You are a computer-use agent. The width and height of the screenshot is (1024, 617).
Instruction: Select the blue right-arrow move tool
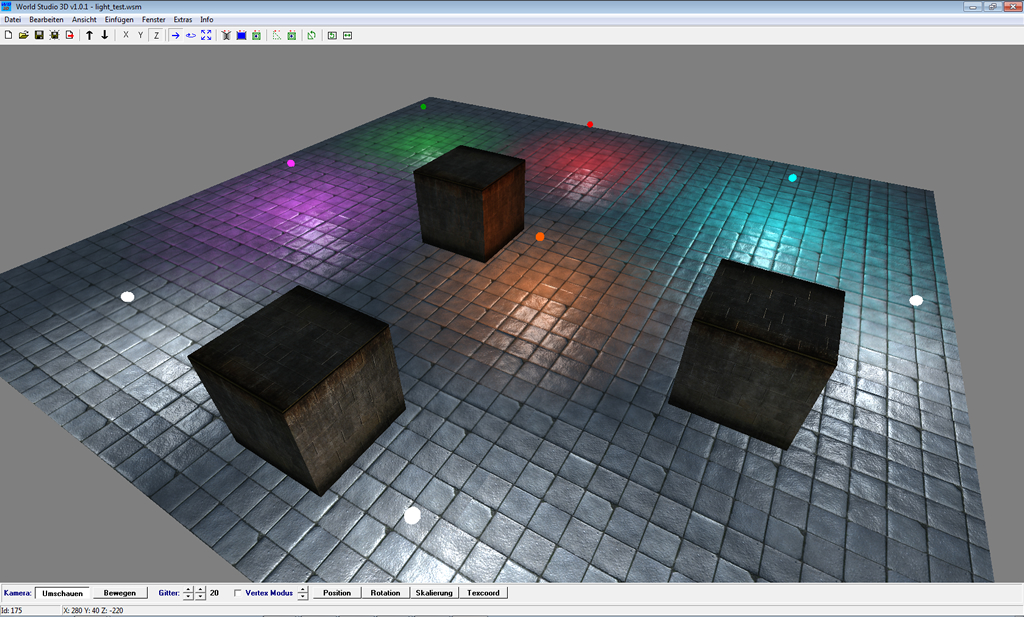coord(175,35)
